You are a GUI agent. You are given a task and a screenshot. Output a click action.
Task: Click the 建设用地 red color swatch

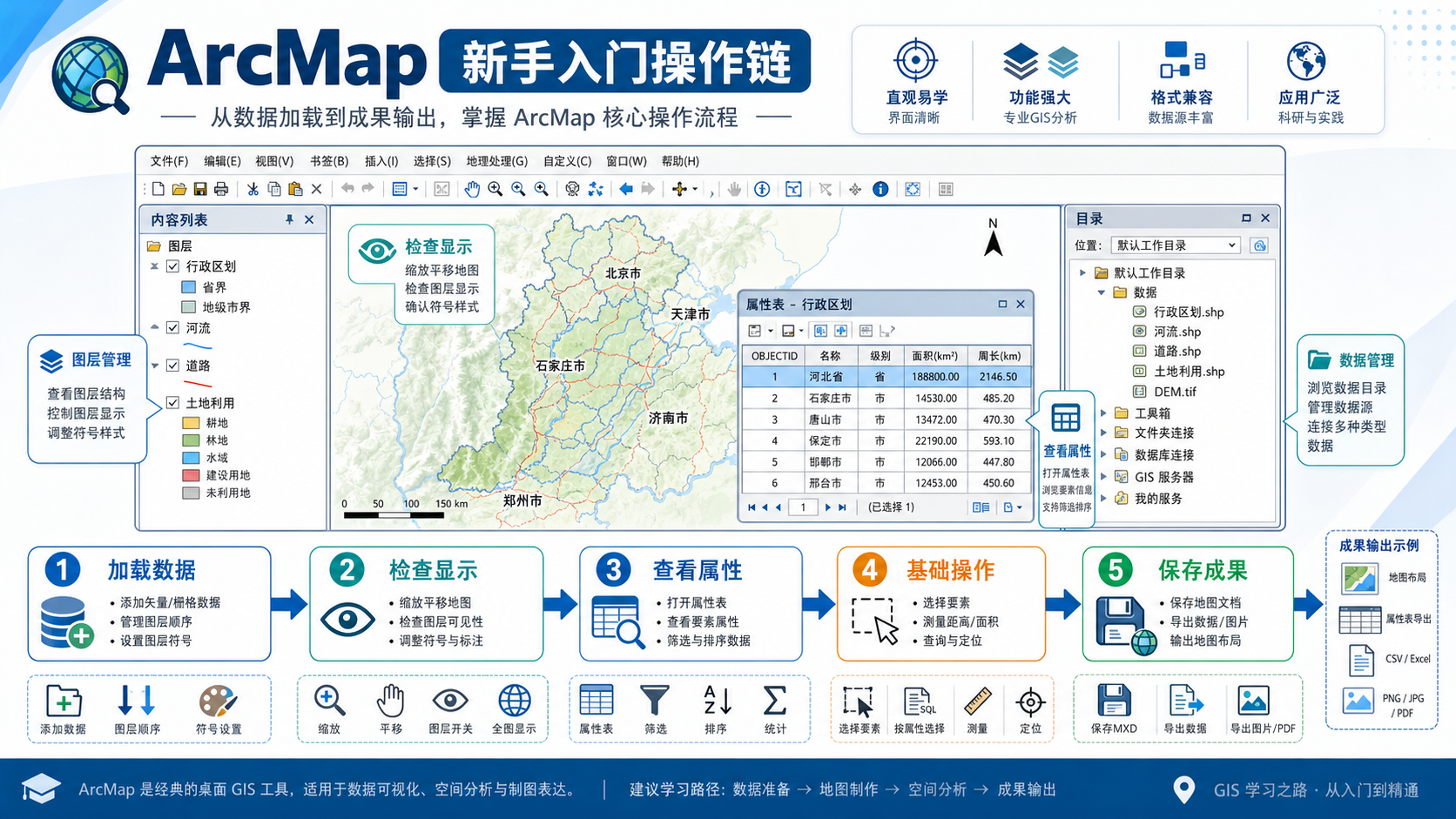(191, 475)
